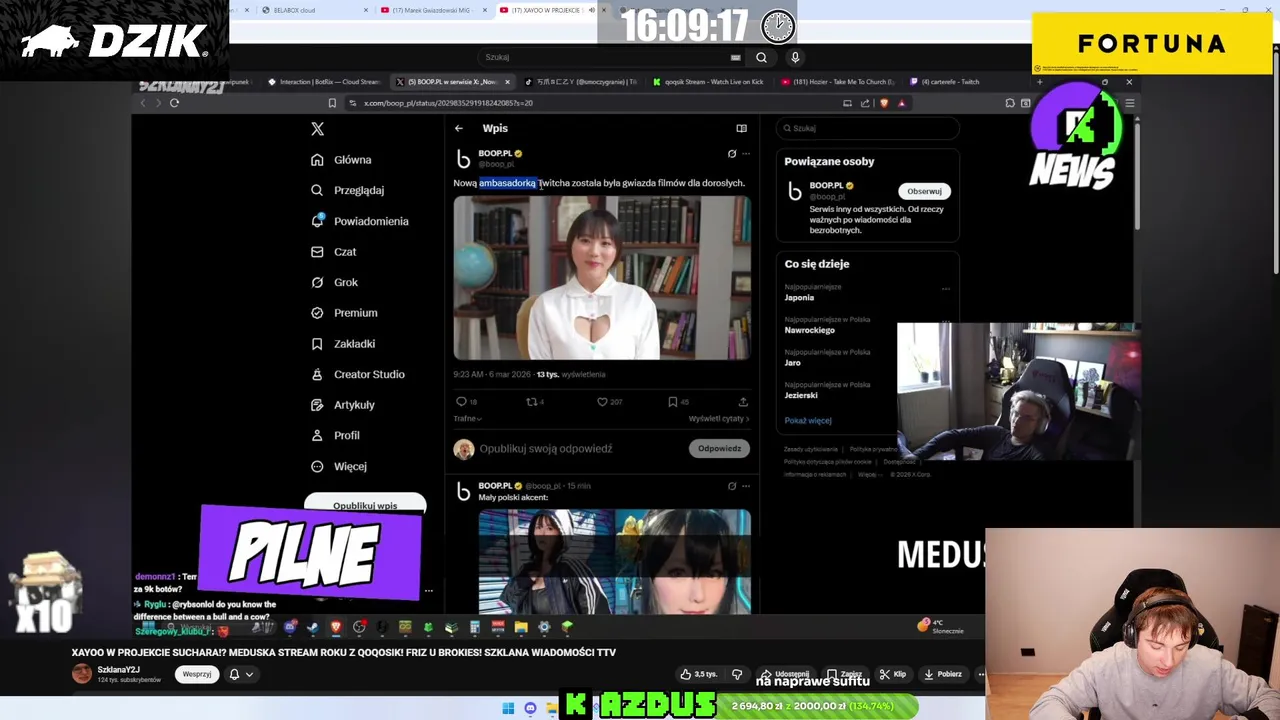Click the YouTube voice search microphone
This screenshot has height=720, width=1280.
795,57
